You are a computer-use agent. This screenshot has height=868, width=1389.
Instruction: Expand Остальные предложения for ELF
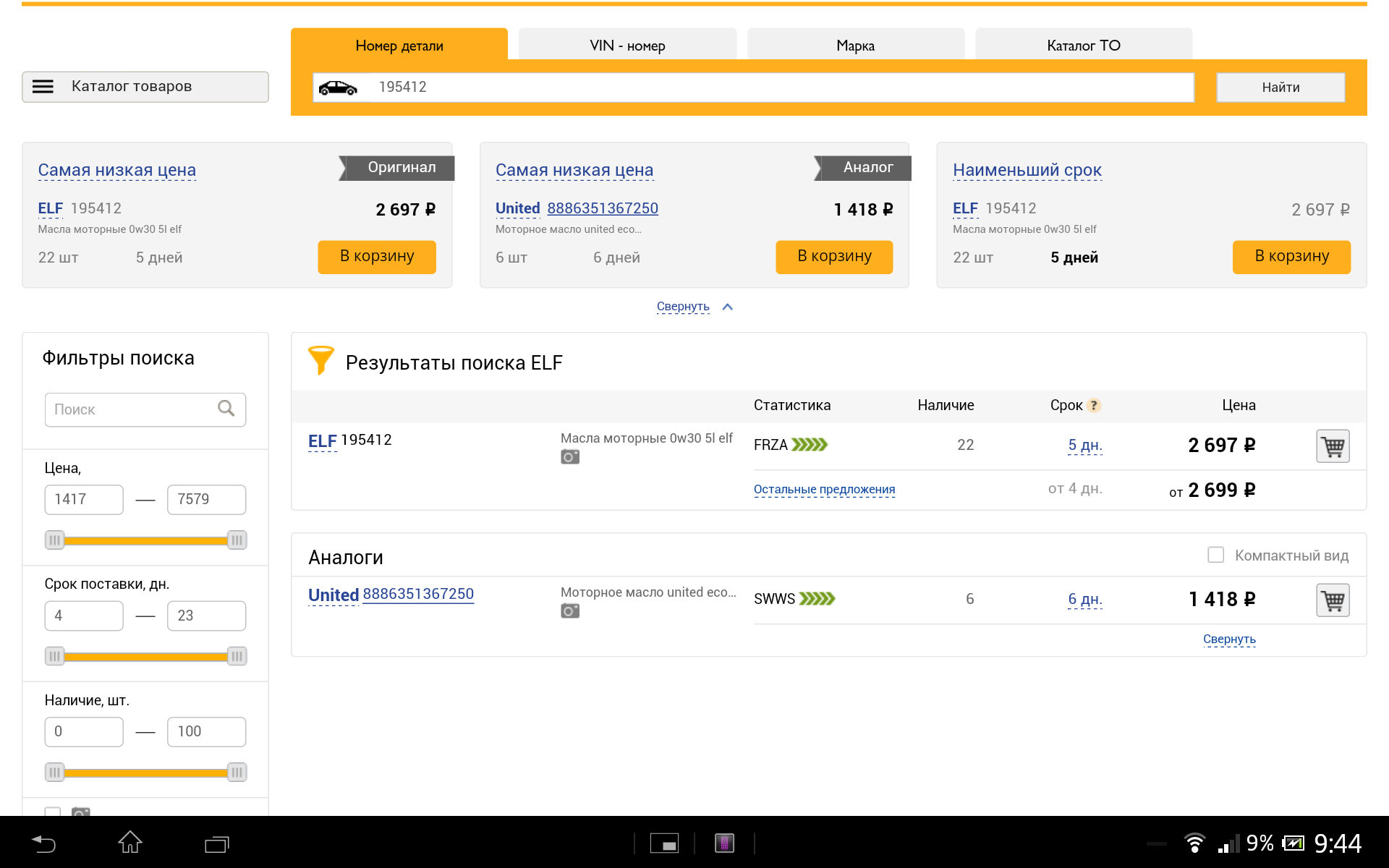(x=824, y=490)
